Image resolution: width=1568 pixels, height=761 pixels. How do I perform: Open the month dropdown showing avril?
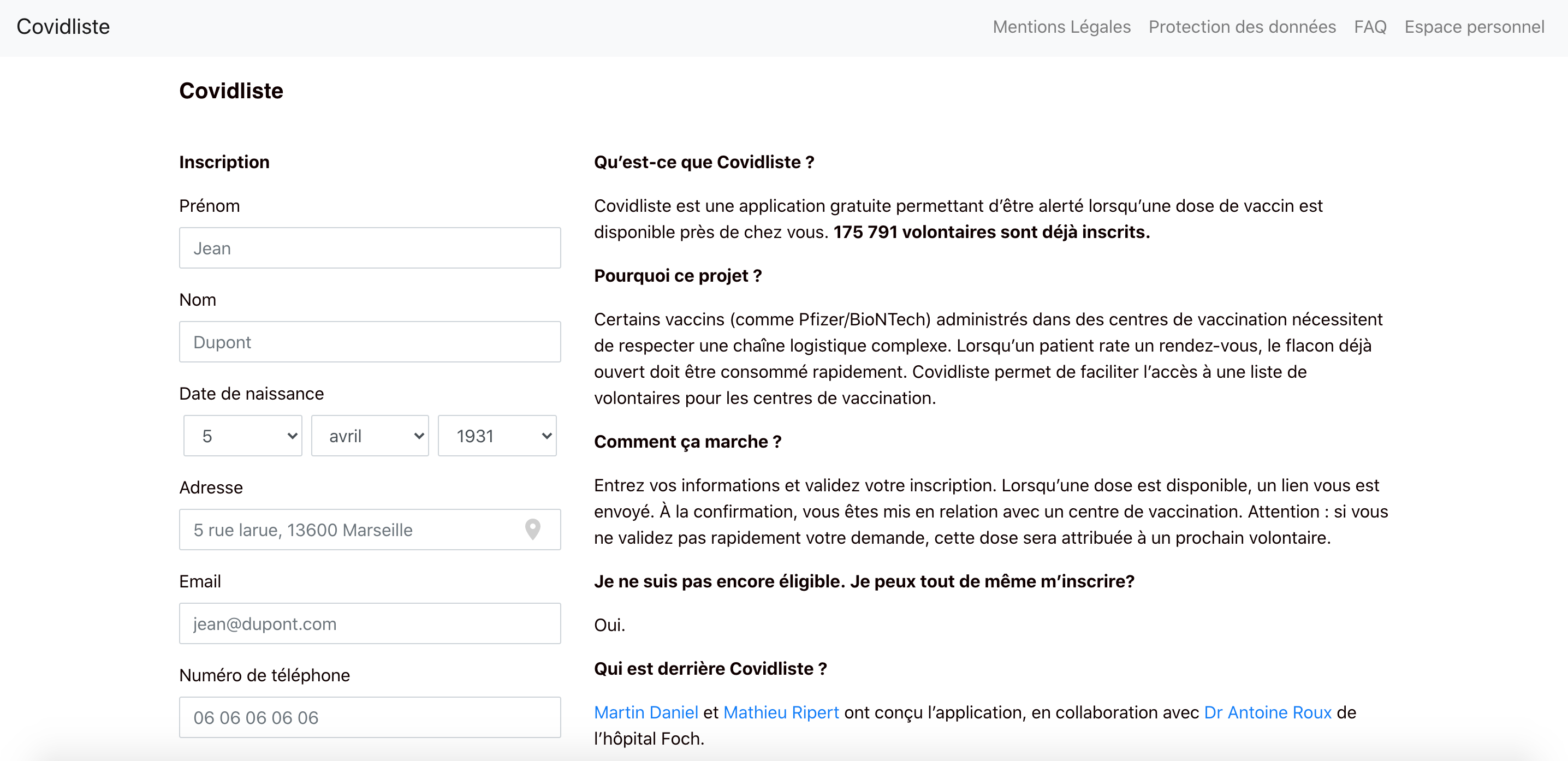click(370, 435)
